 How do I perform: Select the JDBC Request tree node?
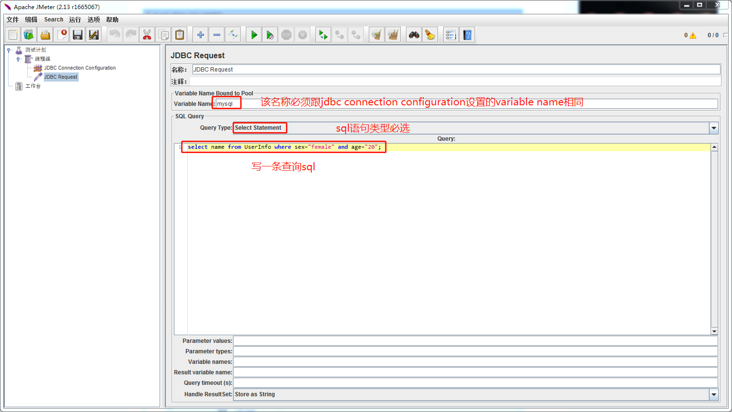click(60, 77)
